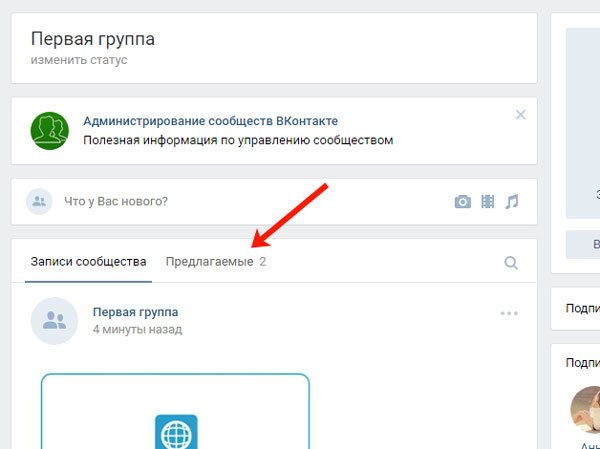Image resolution: width=600 pixels, height=449 pixels.
Task: Attach a photo with the camera icon
Action: tap(463, 201)
